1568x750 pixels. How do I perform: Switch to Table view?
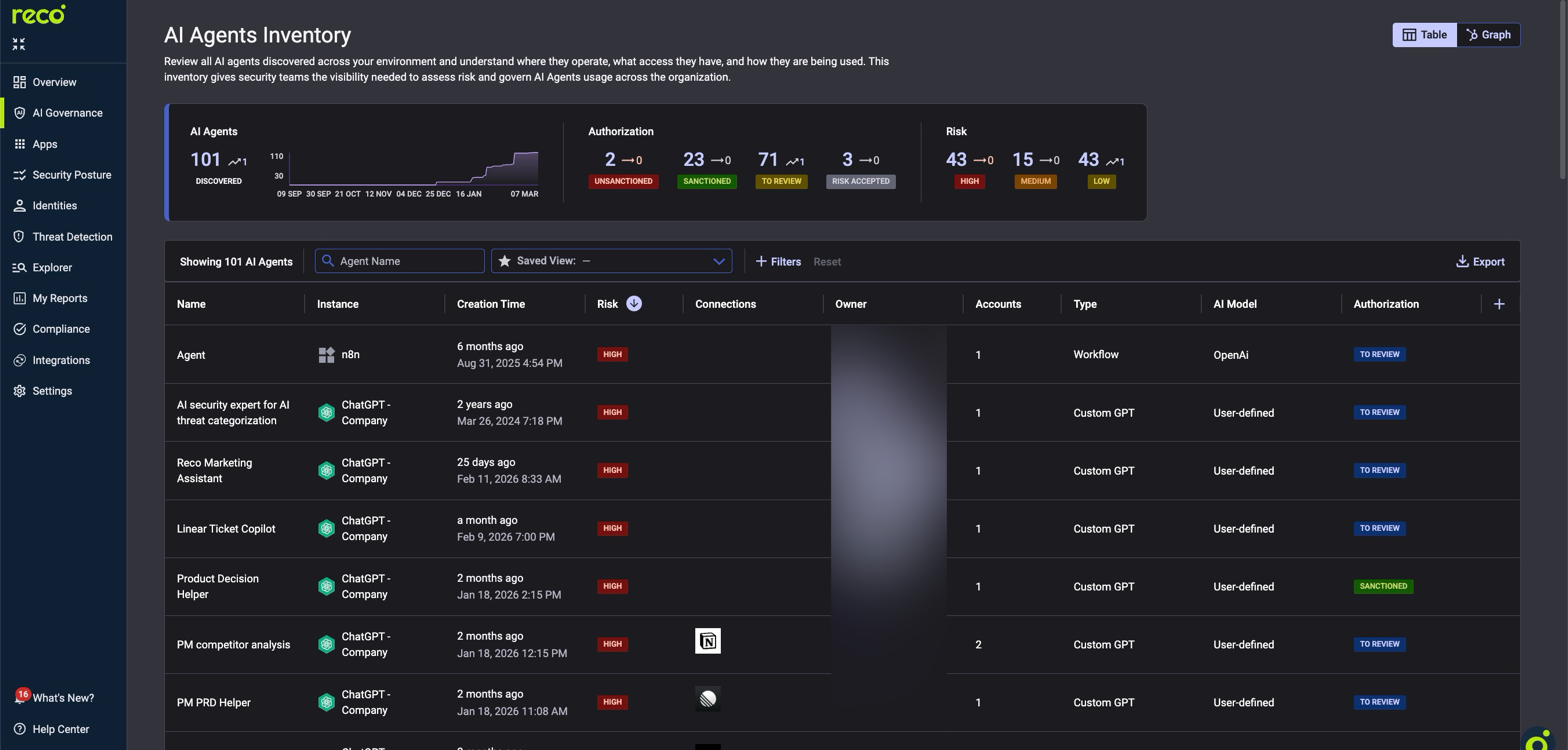point(1424,35)
